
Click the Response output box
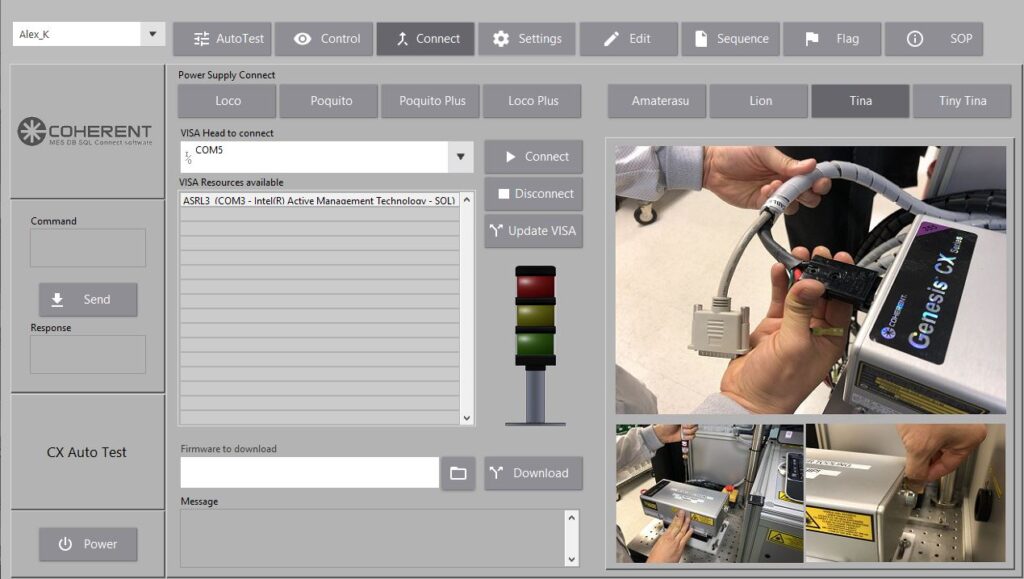tap(88, 354)
